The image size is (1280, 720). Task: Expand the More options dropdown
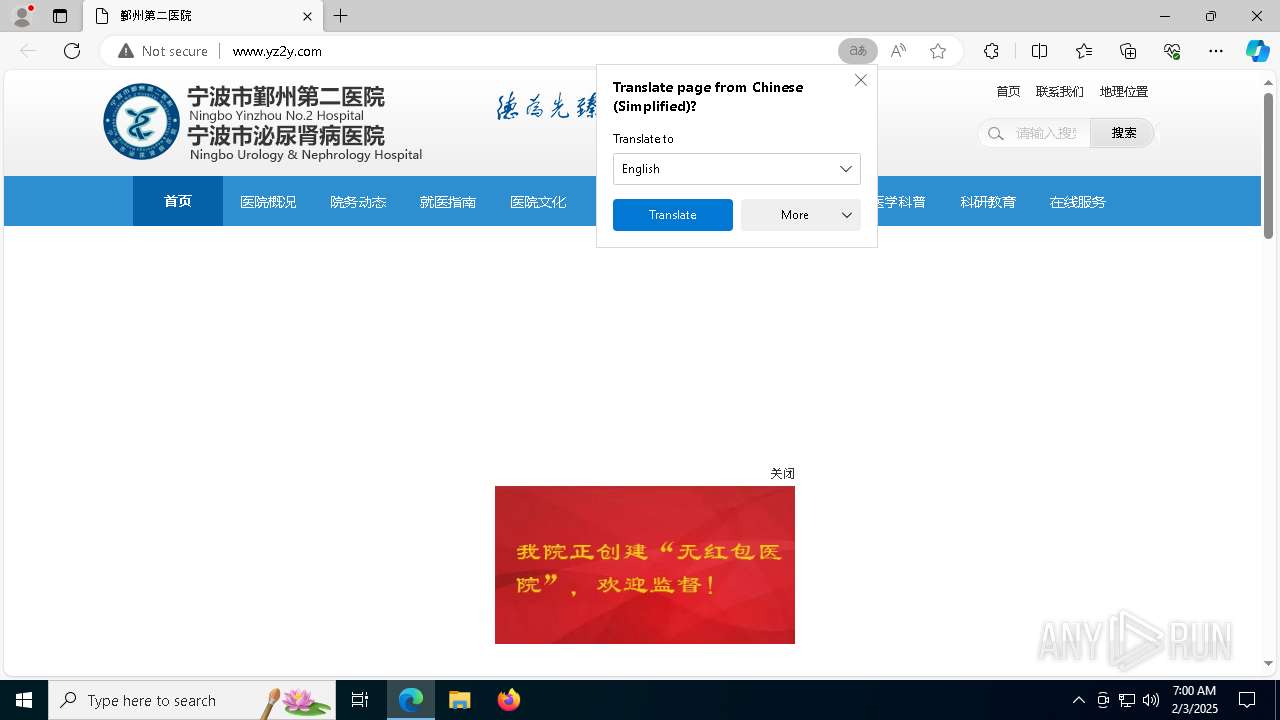pyautogui.click(x=801, y=215)
